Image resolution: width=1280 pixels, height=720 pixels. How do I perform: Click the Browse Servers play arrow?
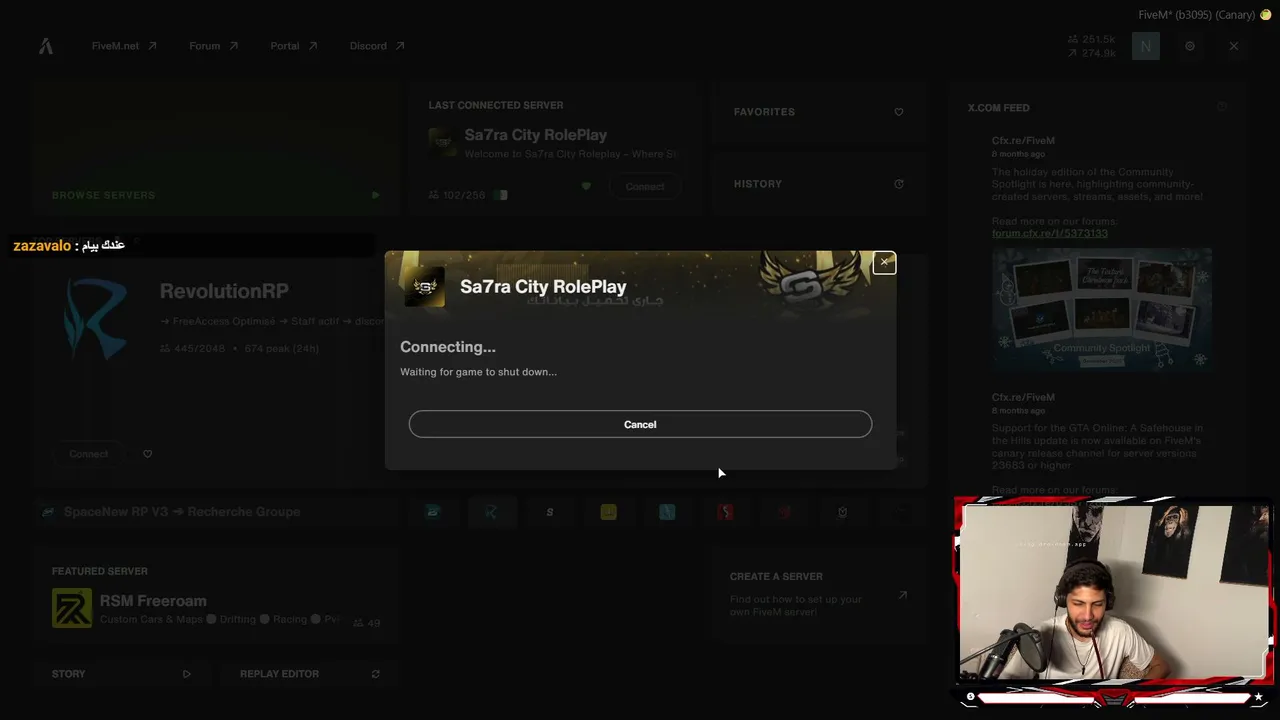(x=375, y=195)
